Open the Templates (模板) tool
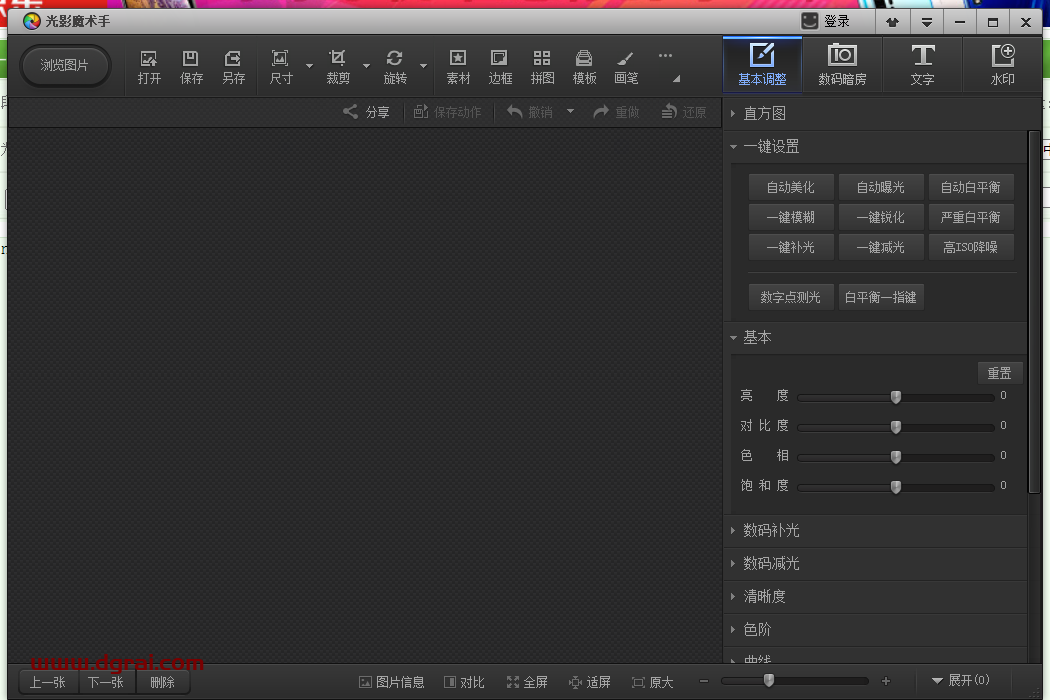Viewport: 1050px width, 700px height. coord(584,66)
